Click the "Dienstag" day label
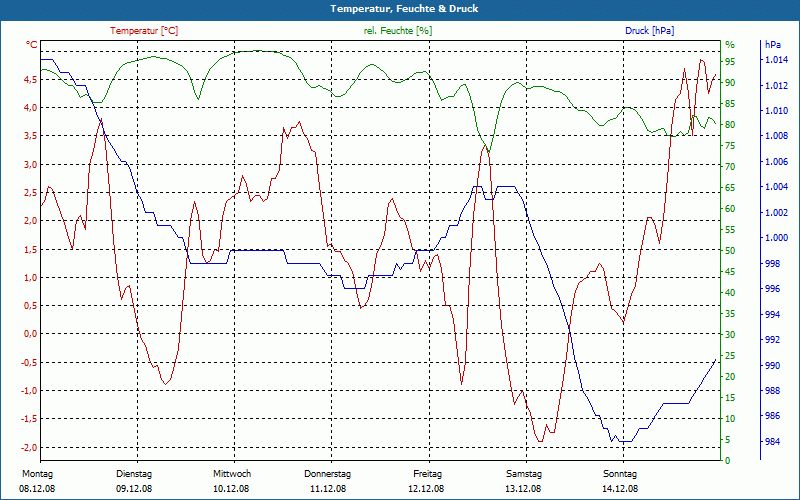The height and width of the screenshot is (500, 800). (x=134, y=474)
